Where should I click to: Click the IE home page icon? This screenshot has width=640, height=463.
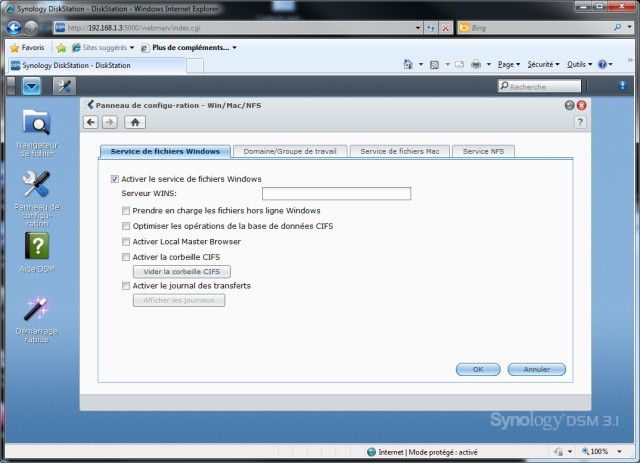408,64
